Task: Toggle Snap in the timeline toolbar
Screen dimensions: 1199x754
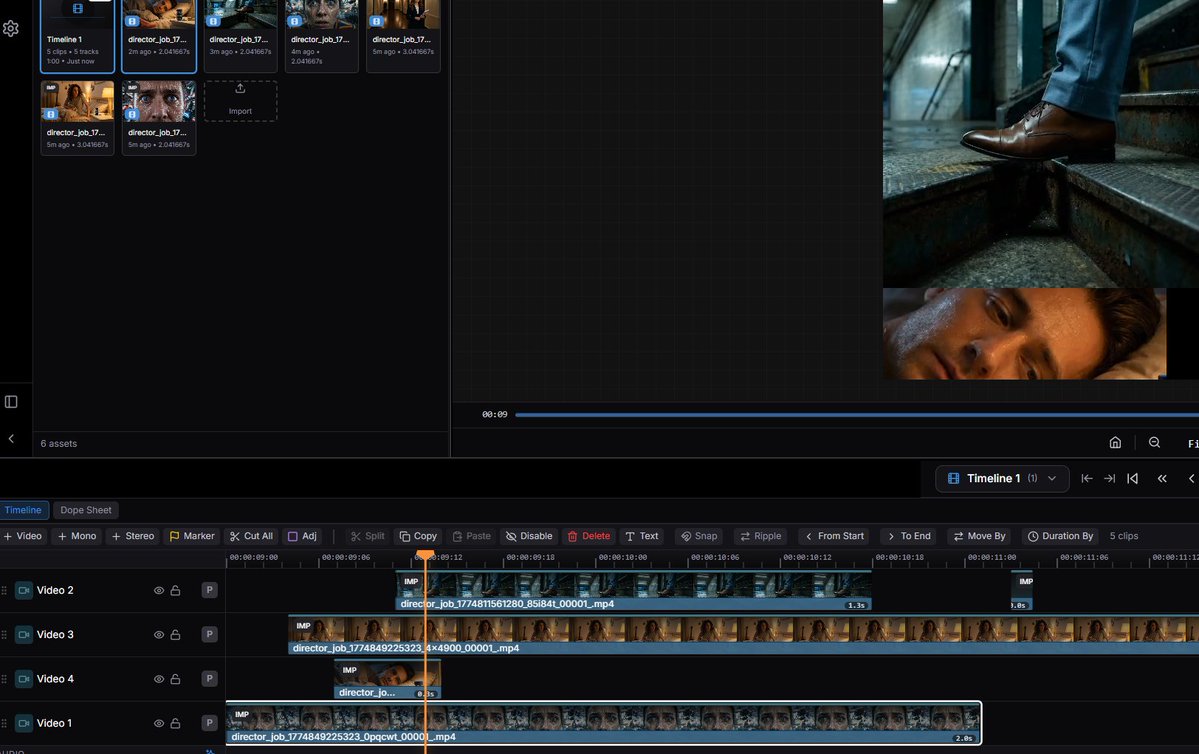Action: tap(699, 536)
